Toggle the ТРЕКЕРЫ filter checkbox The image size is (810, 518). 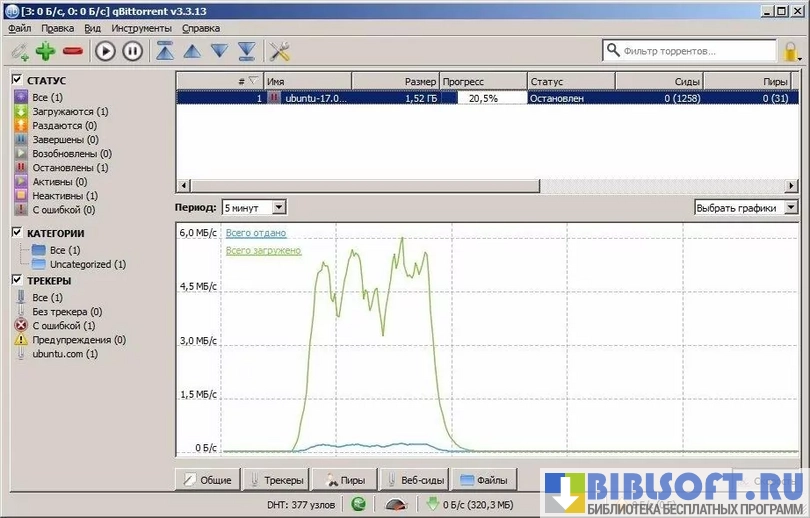17,281
